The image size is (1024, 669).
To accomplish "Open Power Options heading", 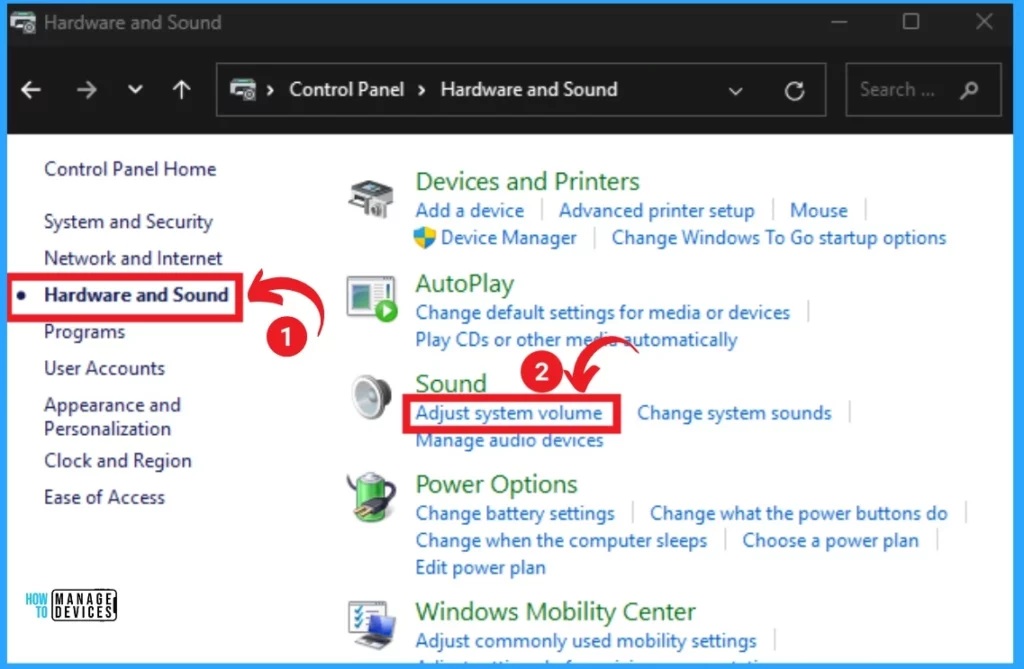I will point(496,484).
